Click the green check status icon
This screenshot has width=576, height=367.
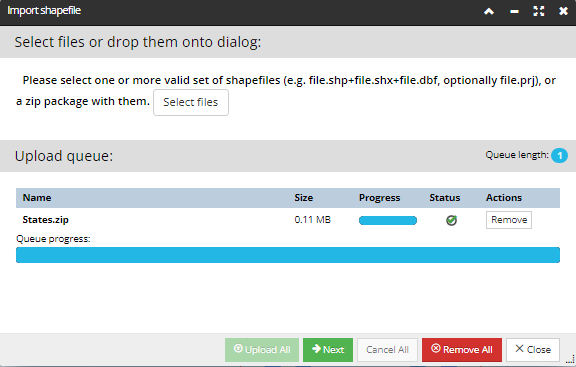coord(451,220)
